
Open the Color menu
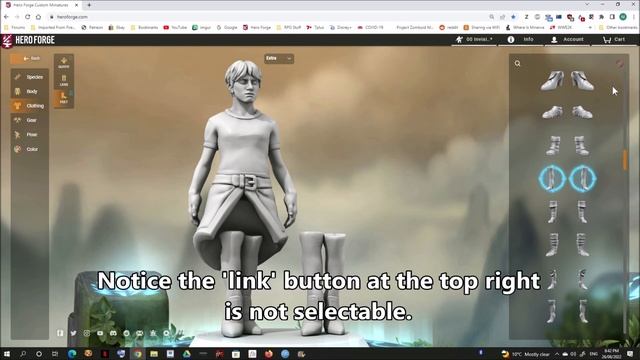tap(29, 149)
